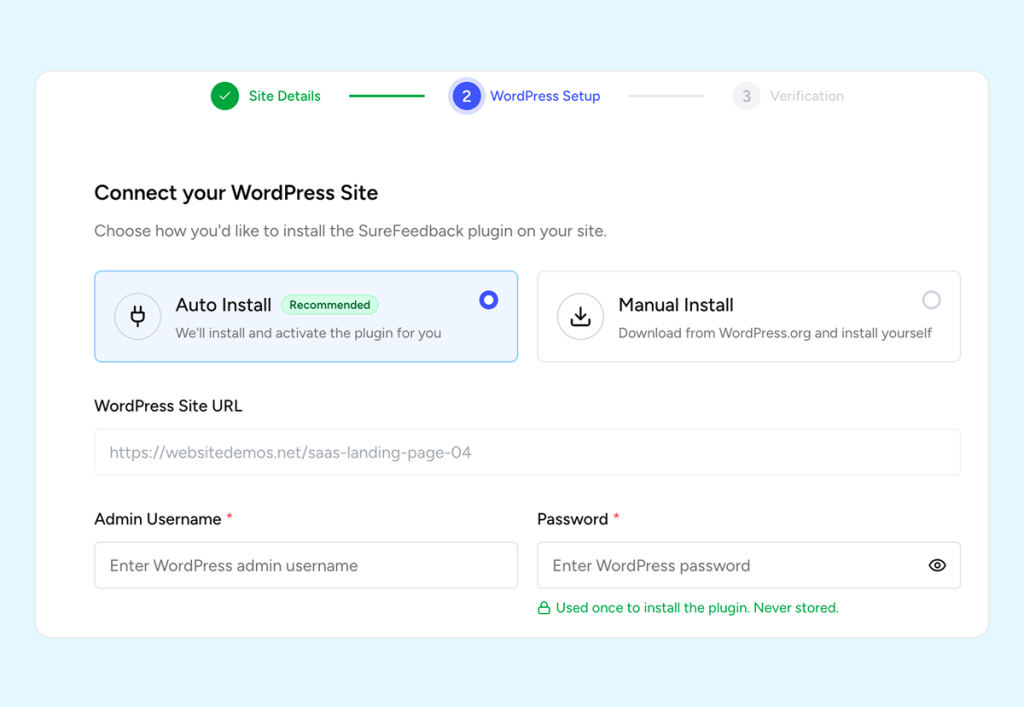Click the never stored notice text

(x=697, y=607)
